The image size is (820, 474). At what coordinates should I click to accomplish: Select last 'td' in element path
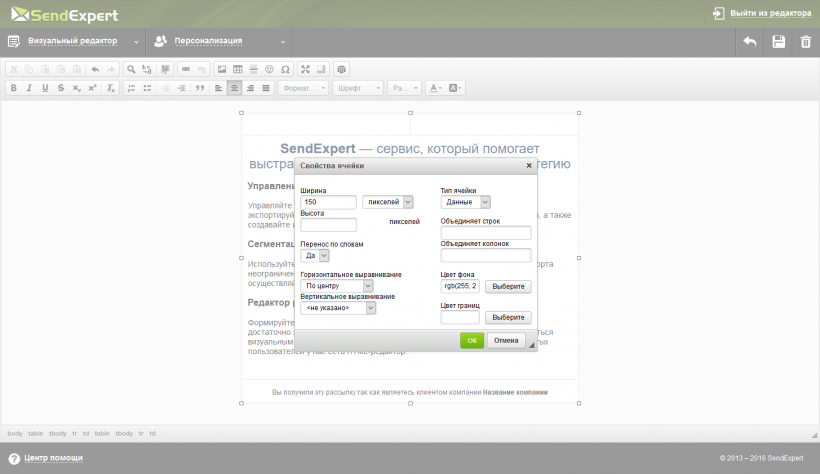(x=152, y=433)
